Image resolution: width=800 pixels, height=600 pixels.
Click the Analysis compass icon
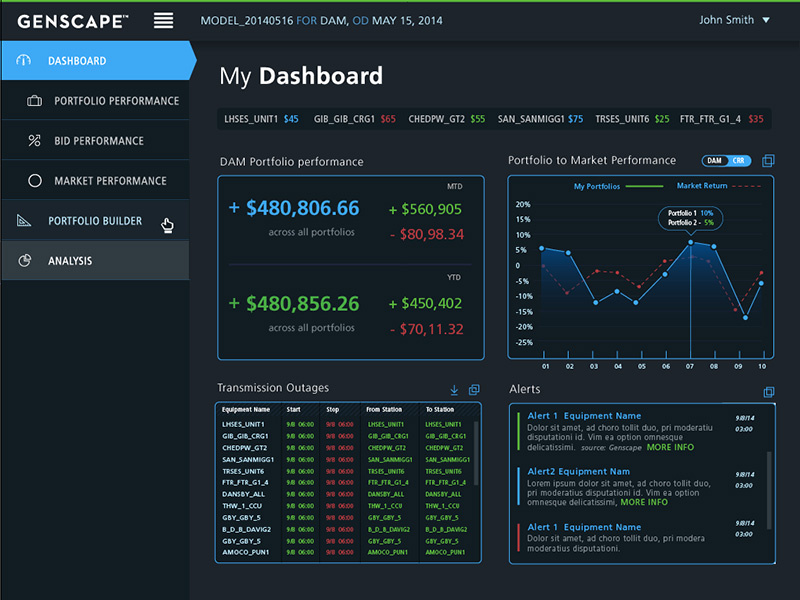pyautogui.click(x=24, y=260)
